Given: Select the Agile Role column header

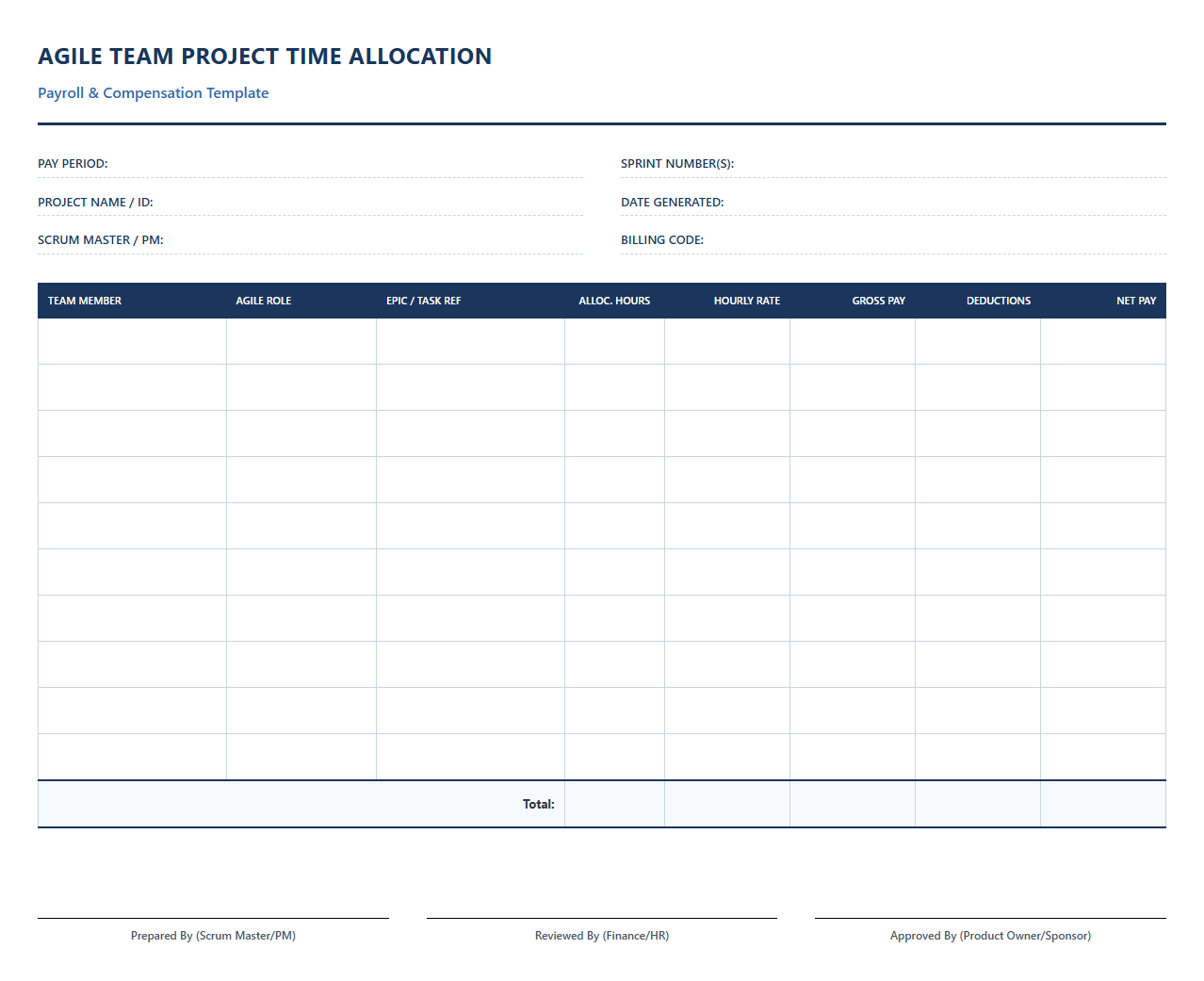Looking at the screenshot, I should (301, 301).
